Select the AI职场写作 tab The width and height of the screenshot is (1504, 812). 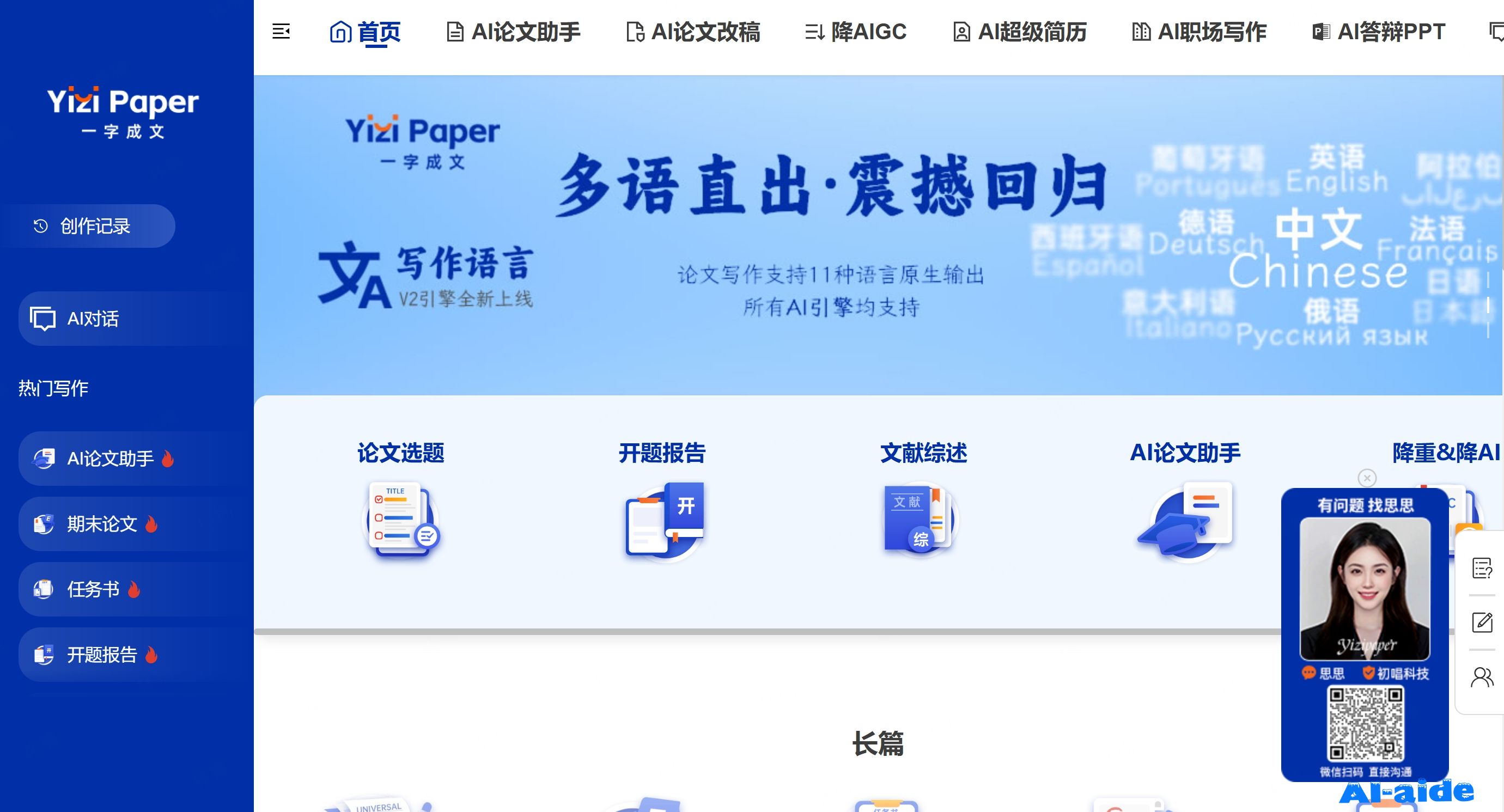pos(1199,32)
